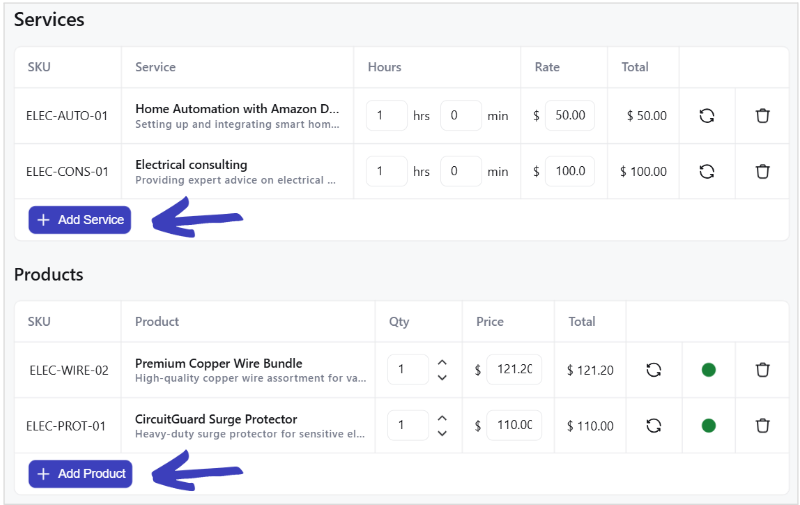This screenshot has height=505, width=800.
Task: Delete the Electrical consulting service row
Action: coord(762,171)
